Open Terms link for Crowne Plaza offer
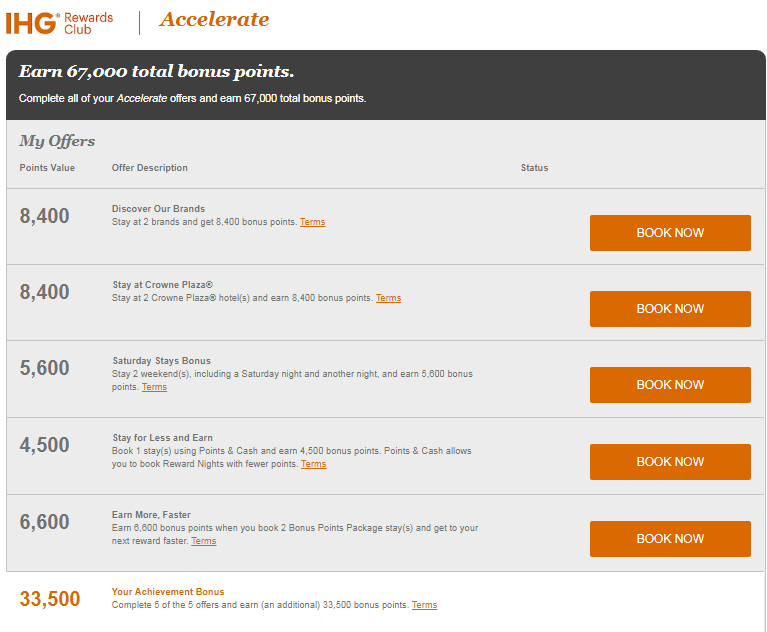The width and height of the screenshot is (767, 632). [388, 298]
